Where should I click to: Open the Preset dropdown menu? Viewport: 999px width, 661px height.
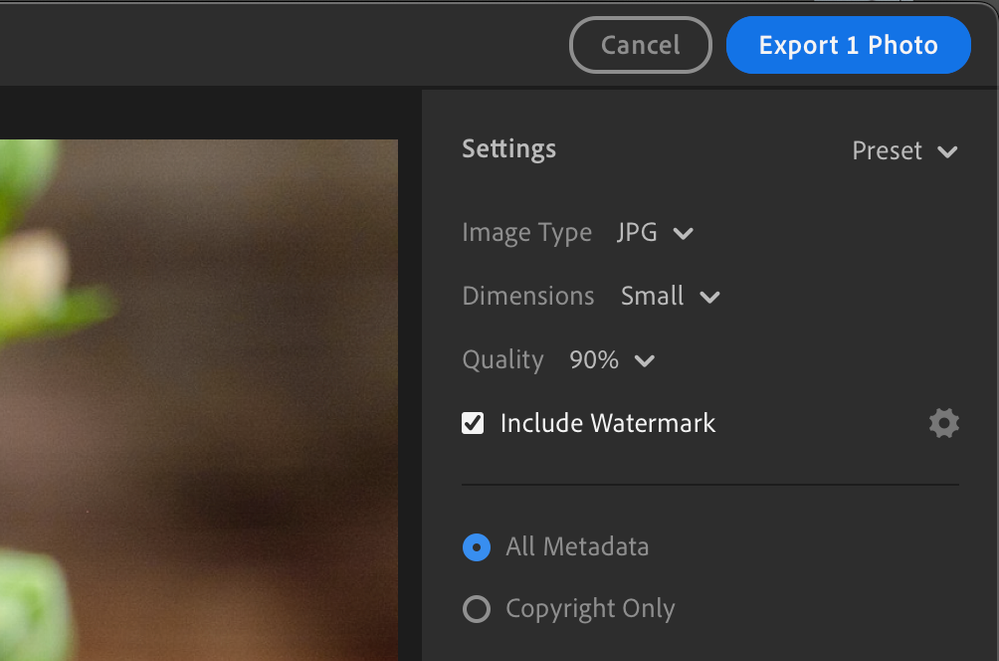click(887, 151)
